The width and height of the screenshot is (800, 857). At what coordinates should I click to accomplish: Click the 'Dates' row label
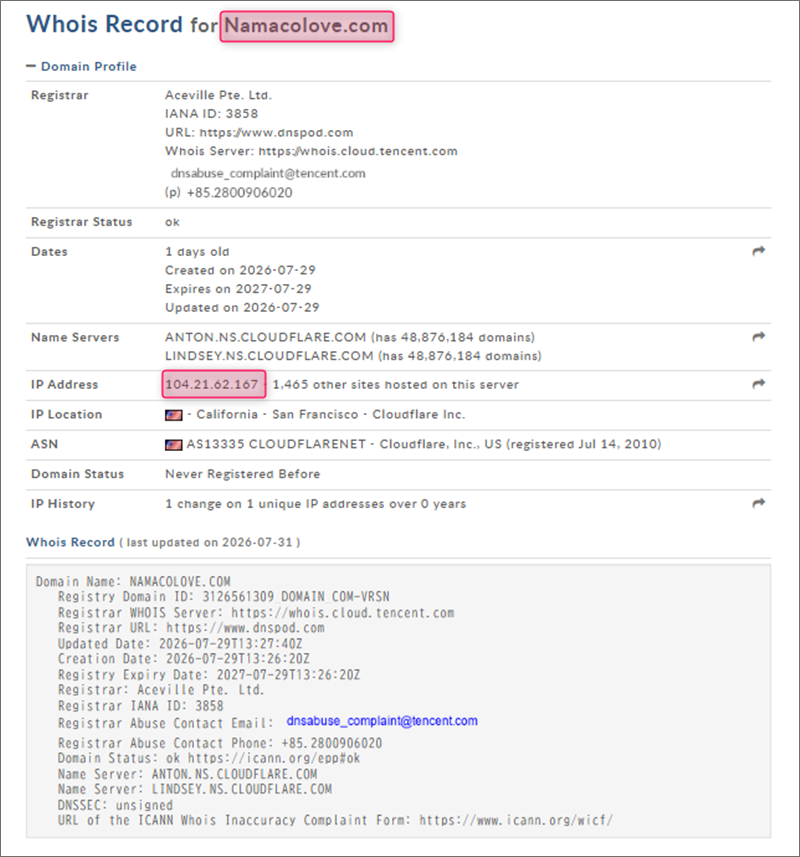49,251
